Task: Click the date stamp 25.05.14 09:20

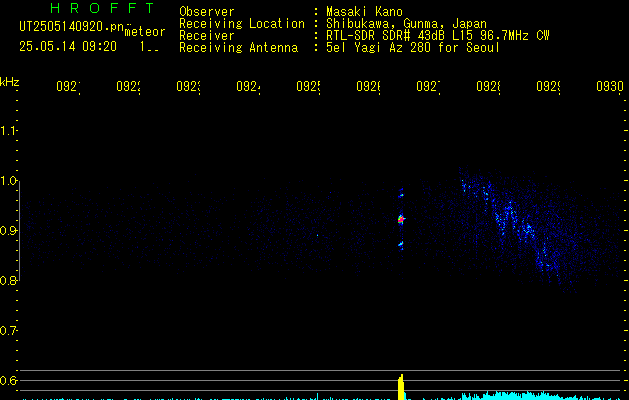Action: [68, 47]
